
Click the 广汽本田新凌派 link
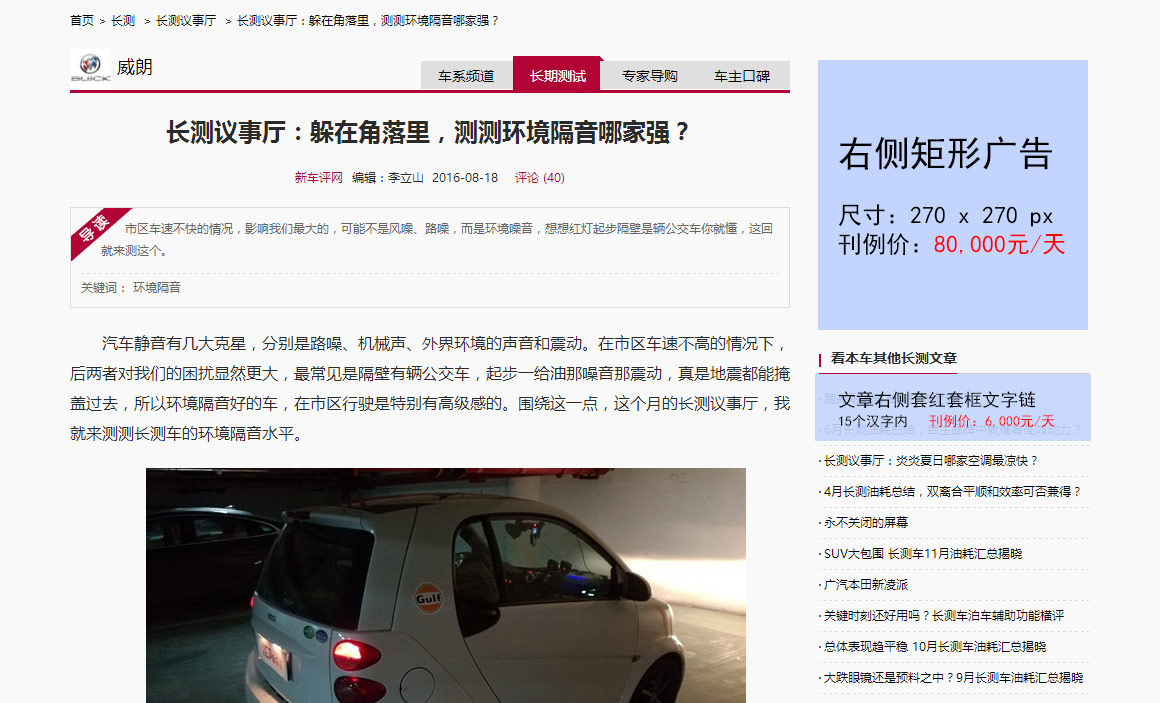(866, 585)
